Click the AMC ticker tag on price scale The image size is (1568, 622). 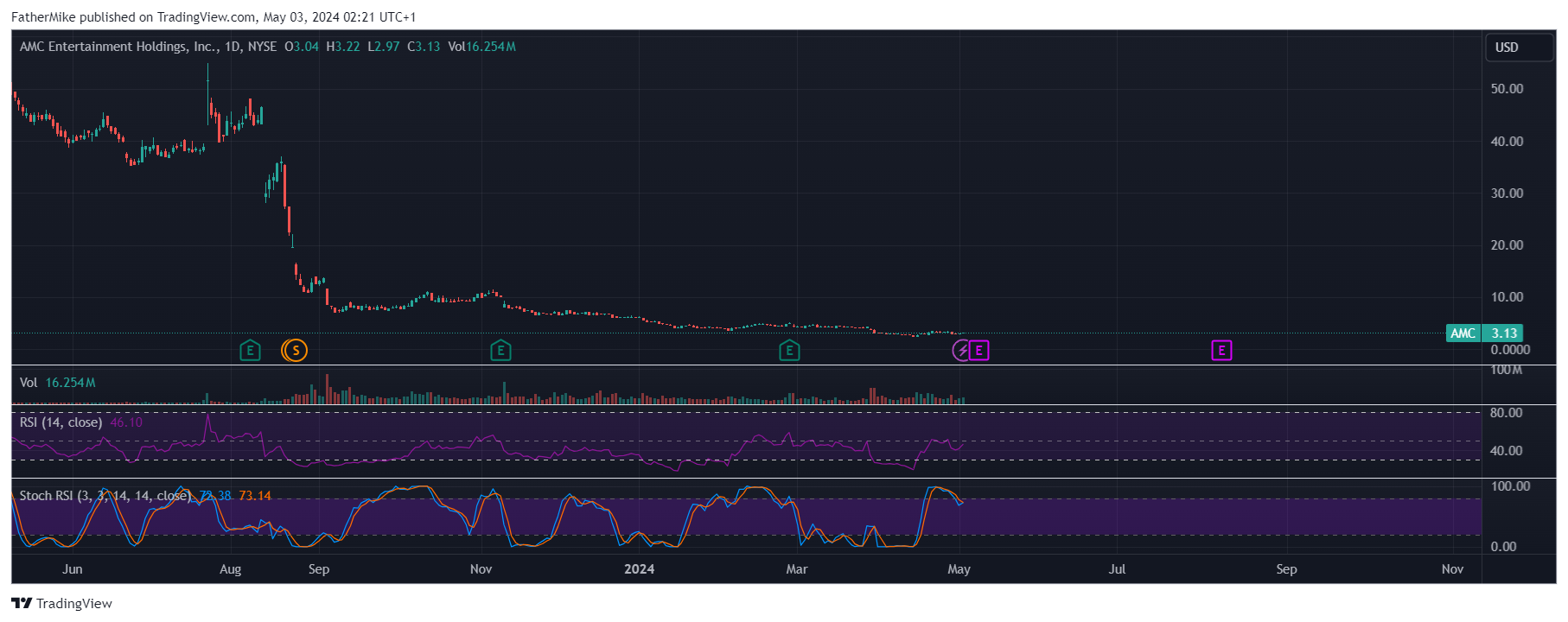(x=1463, y=333)
